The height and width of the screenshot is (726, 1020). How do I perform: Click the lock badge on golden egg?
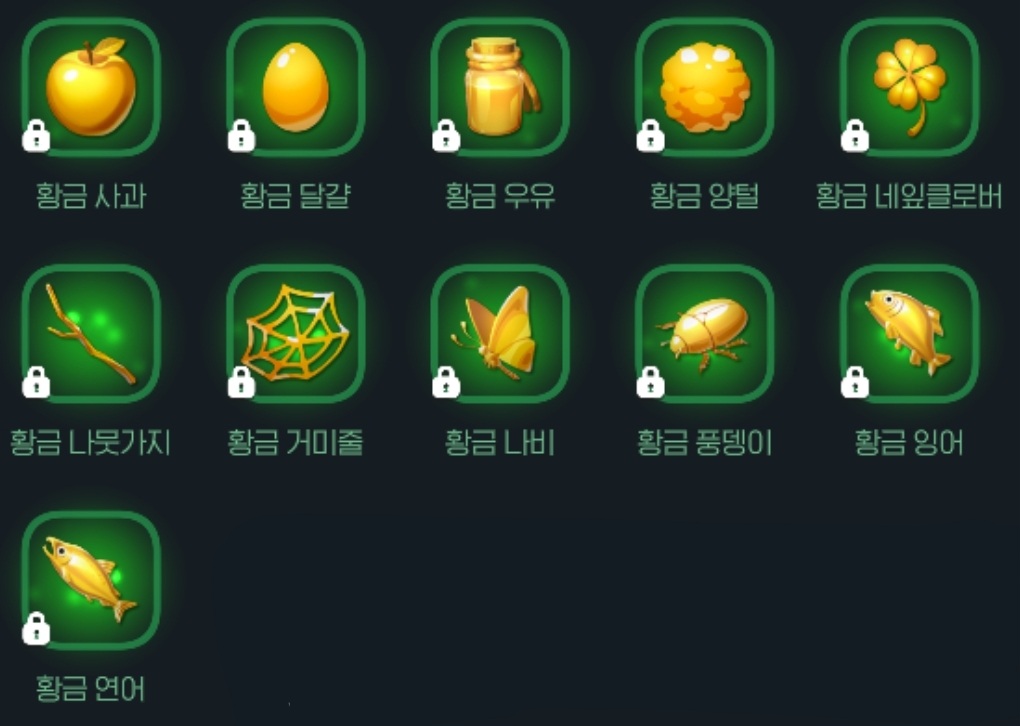tap(241, 136)
